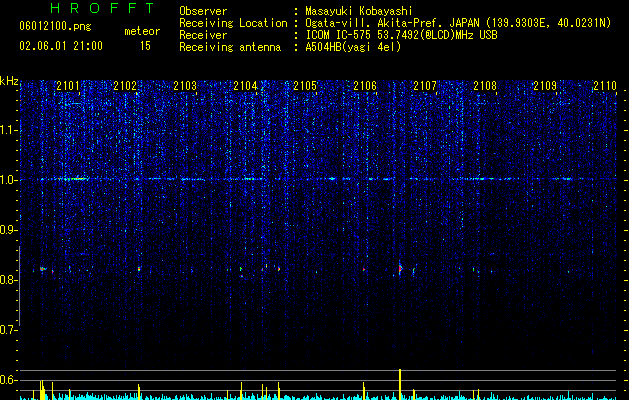
Task: Click the 1.0 frequency axis label
Action: coord(8,180)
